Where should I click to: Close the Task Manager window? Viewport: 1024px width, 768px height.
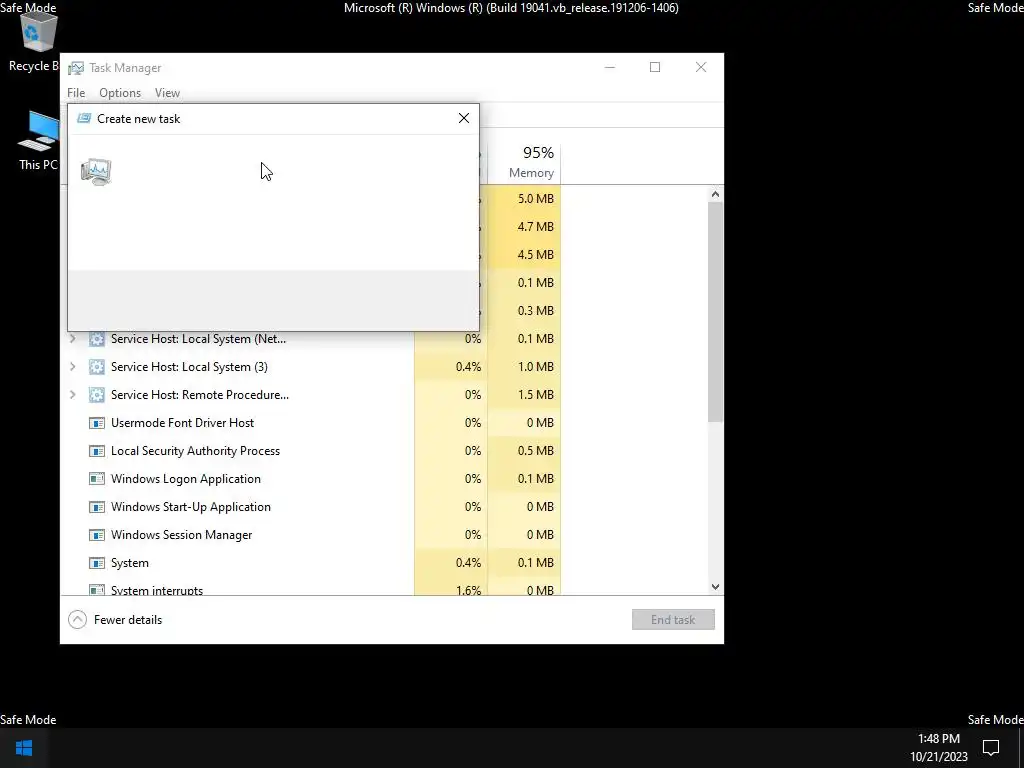click(701, 67)
